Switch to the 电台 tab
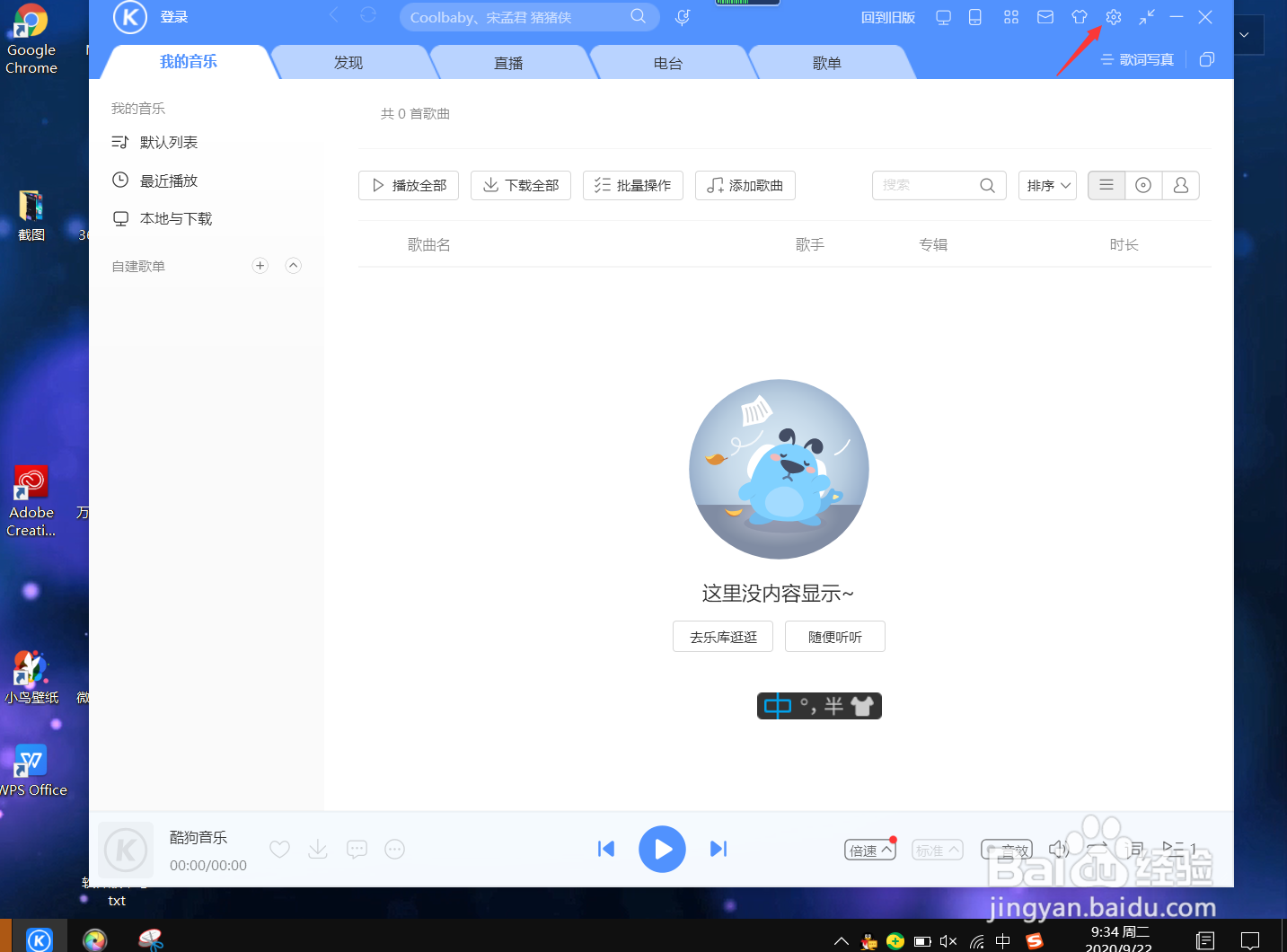1287x952 pixels. point(670,62)
